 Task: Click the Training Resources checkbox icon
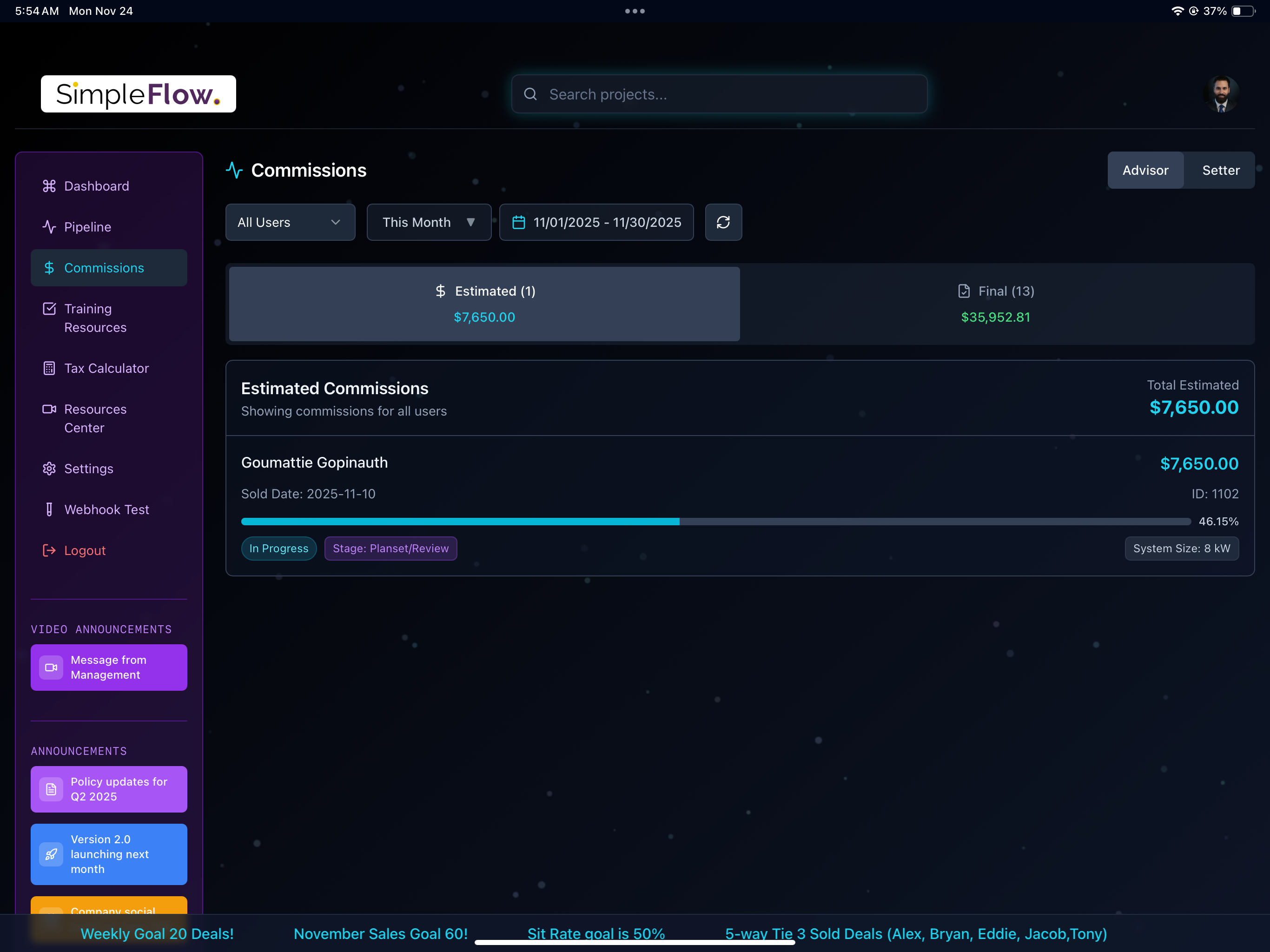coord(49,308)
